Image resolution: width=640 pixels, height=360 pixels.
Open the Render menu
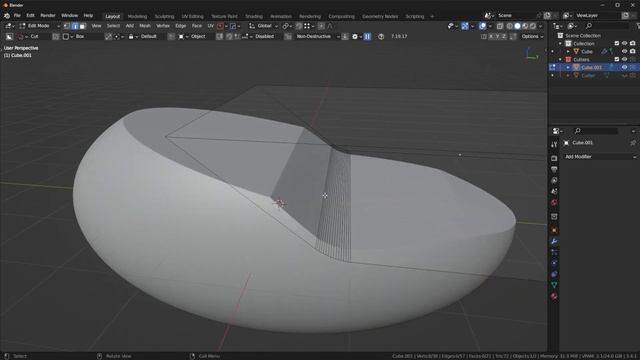[x=48, y=16]
